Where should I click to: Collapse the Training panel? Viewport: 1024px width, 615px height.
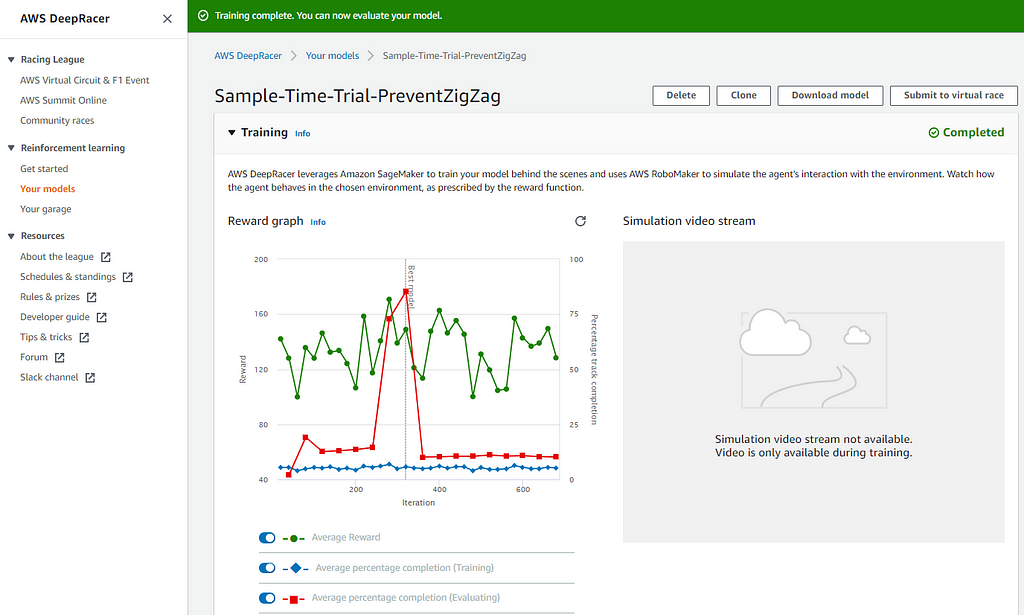coord(231,133)
